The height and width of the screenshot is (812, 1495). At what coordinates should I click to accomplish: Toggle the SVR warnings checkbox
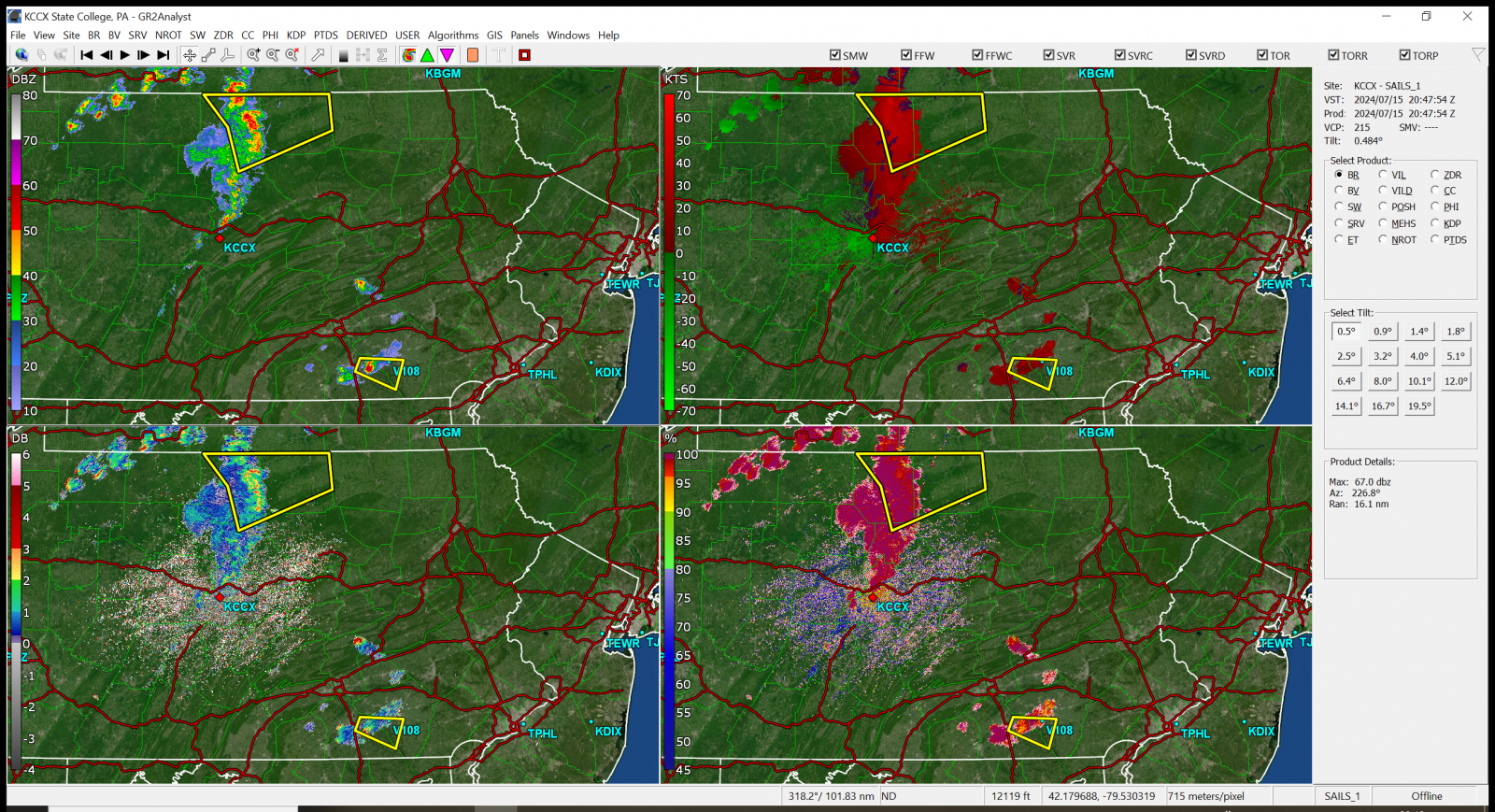1048,55
